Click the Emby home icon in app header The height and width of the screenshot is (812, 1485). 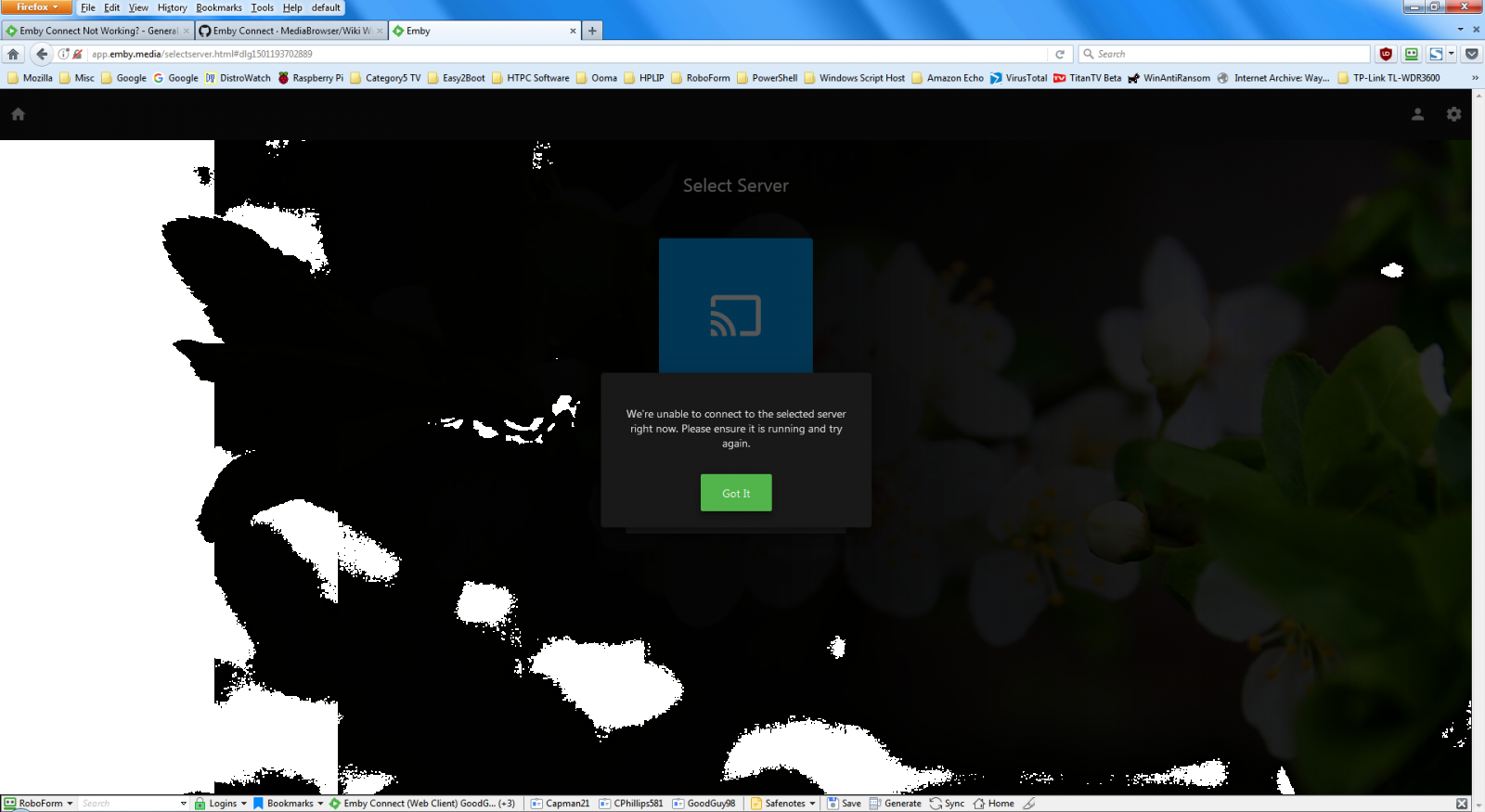(18, 114)
